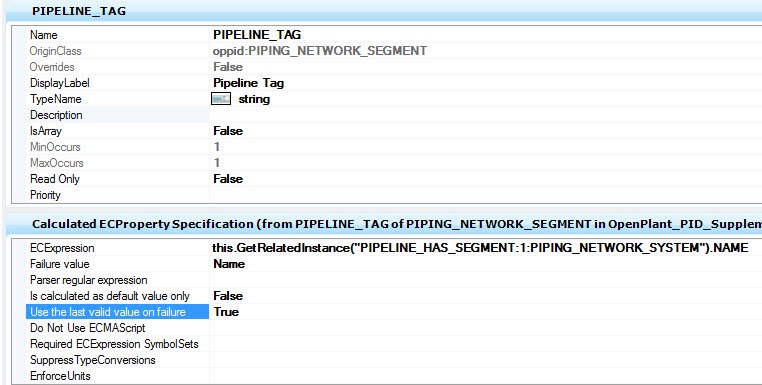This screenshot has height=385, width=762.
Task: Click the empty Required ECExpression SymbolSets field
Action: tap(486, 344)
